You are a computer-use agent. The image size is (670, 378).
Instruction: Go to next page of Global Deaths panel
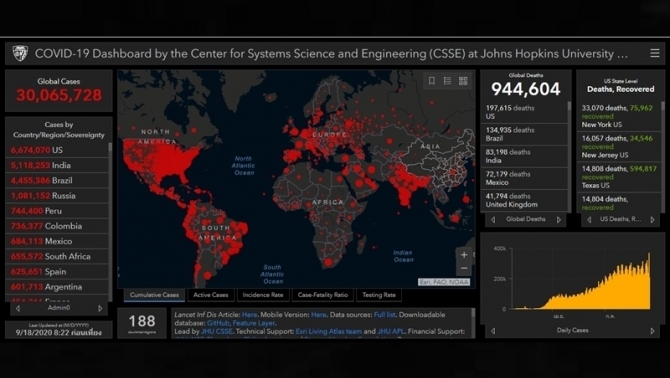pos(558,220)
